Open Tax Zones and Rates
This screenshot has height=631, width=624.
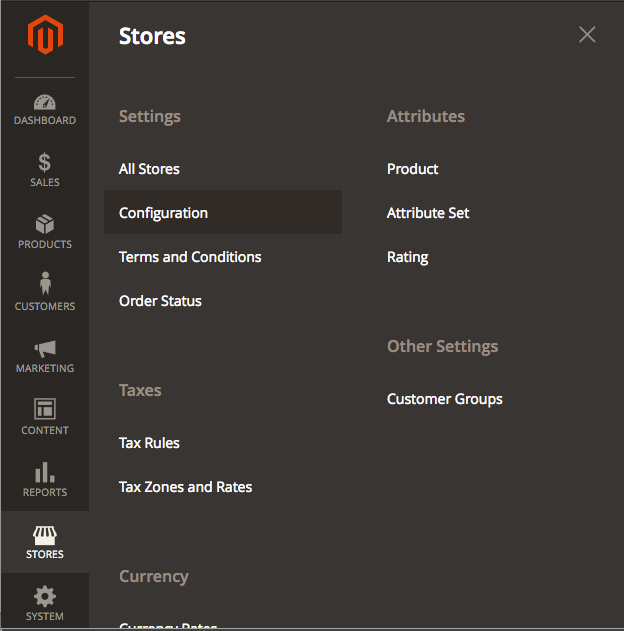coord(185,487)
